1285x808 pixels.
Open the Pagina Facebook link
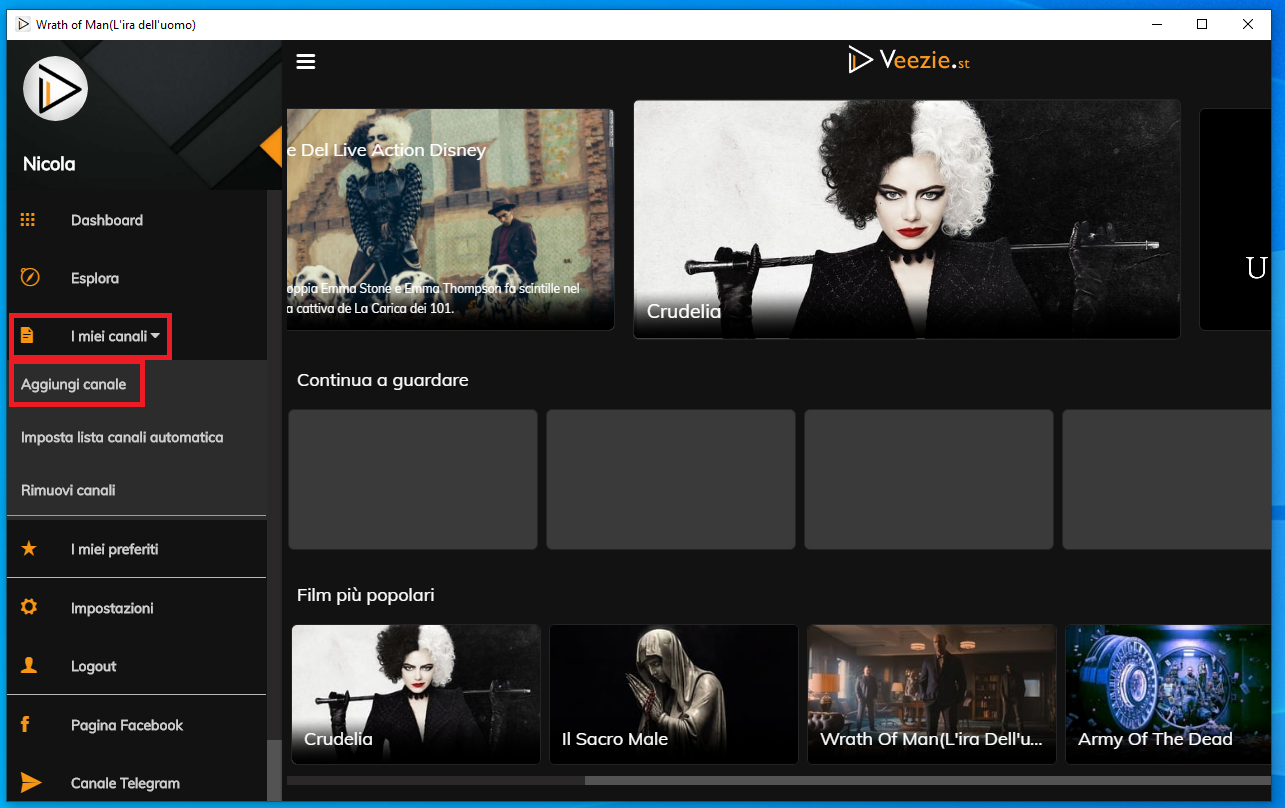(127, 725)
